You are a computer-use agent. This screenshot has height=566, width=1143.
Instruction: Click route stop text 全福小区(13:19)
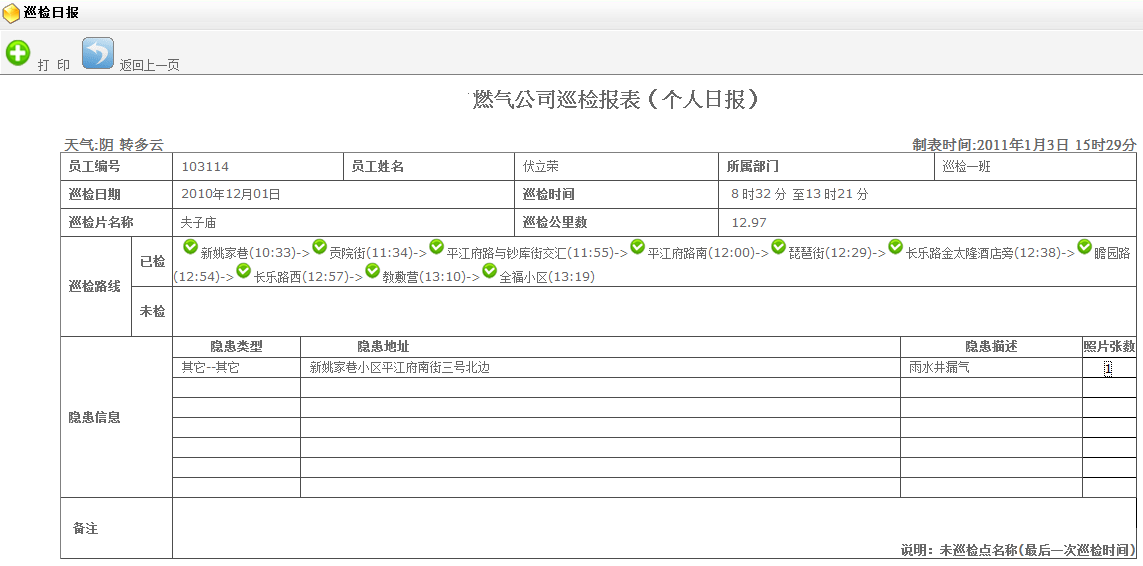547,277
